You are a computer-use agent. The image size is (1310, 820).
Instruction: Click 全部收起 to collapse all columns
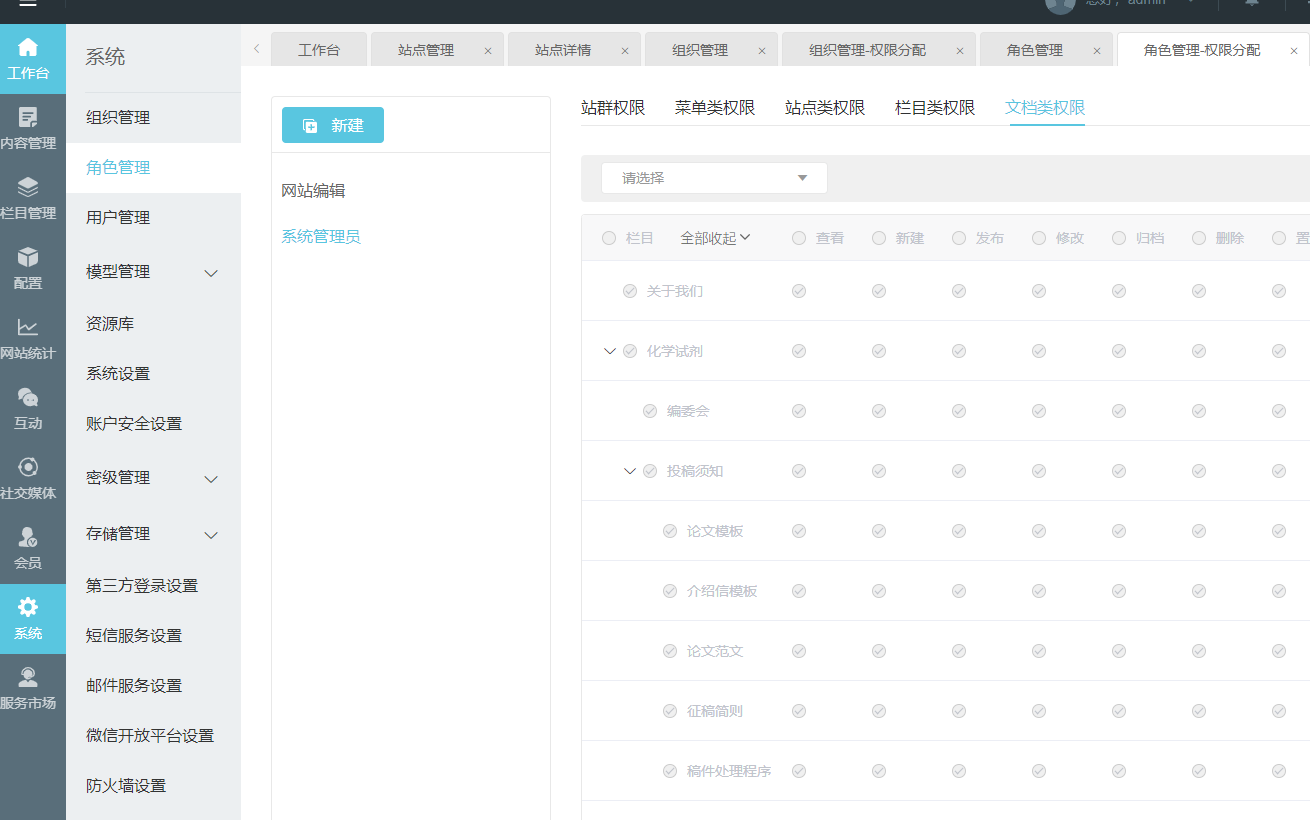(x=715, y=238)
